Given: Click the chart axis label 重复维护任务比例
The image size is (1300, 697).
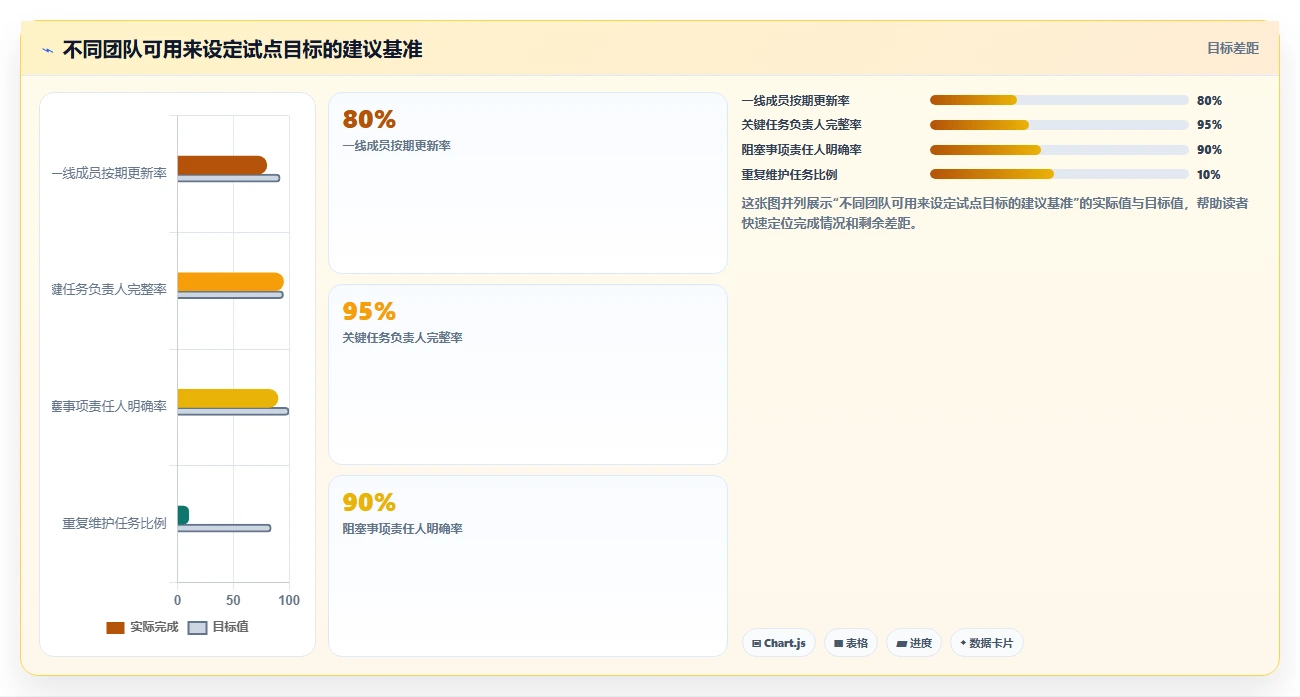Looking at the screenshot, I should pos(115,523).
